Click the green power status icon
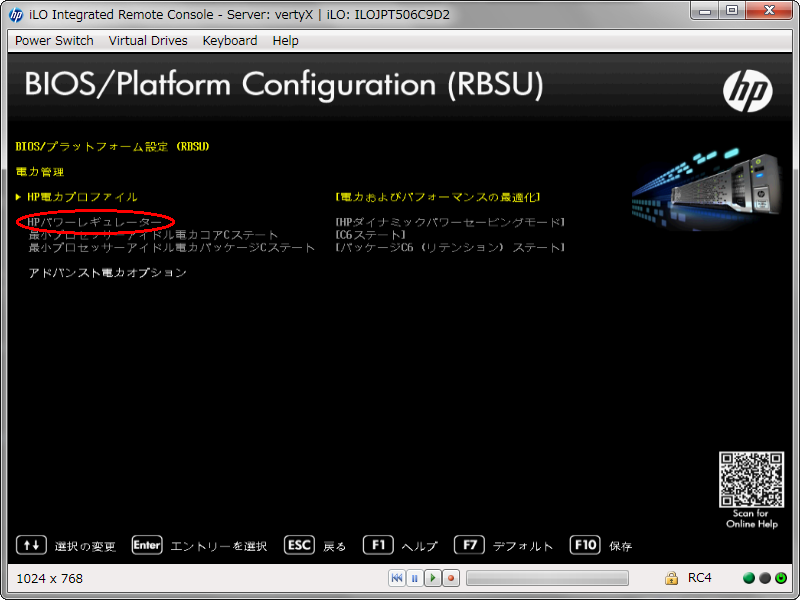This screenshot has height=600, width=800. coord(781,578)
